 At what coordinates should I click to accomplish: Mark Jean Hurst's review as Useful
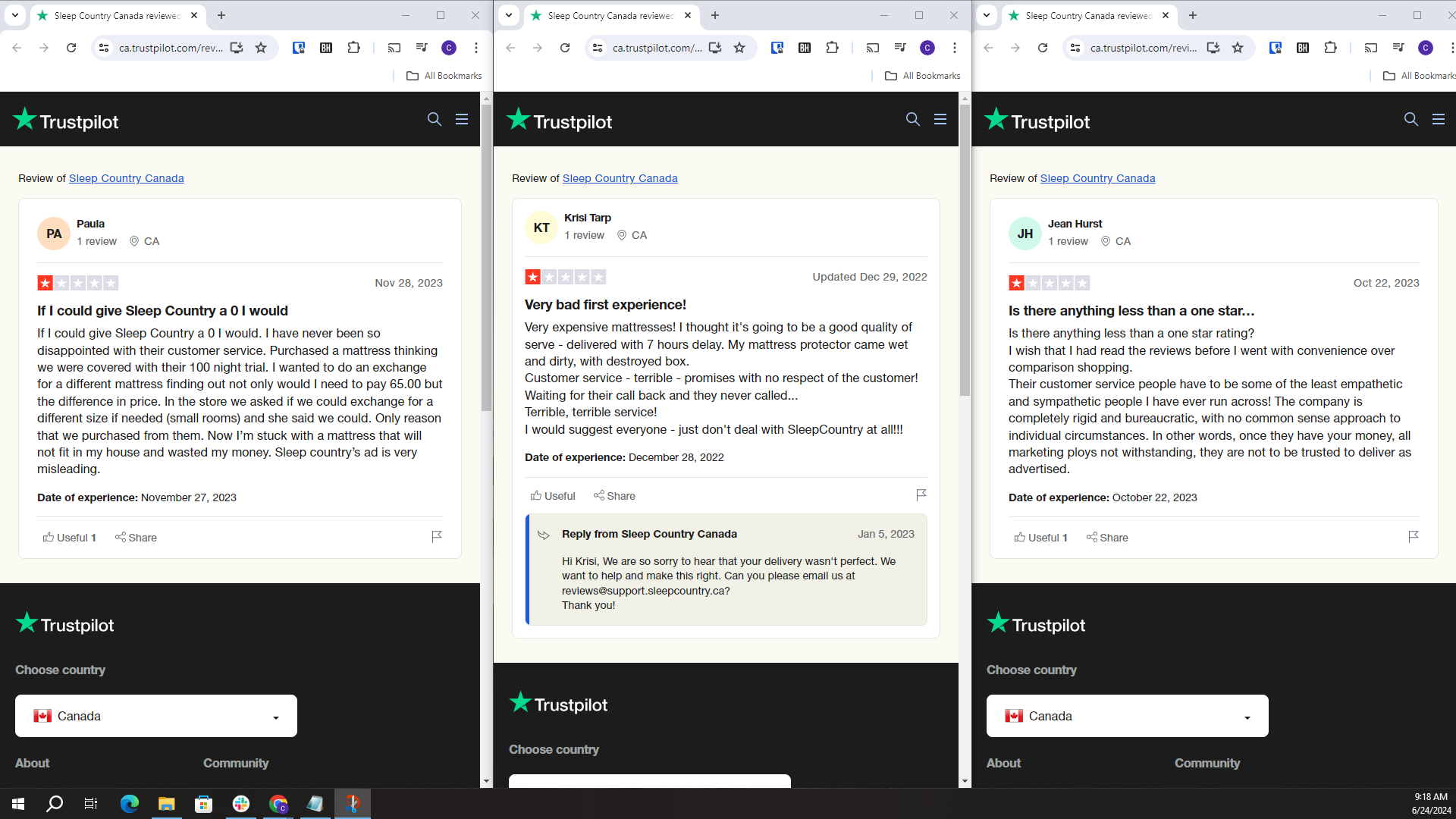[x=1040, y=538]
